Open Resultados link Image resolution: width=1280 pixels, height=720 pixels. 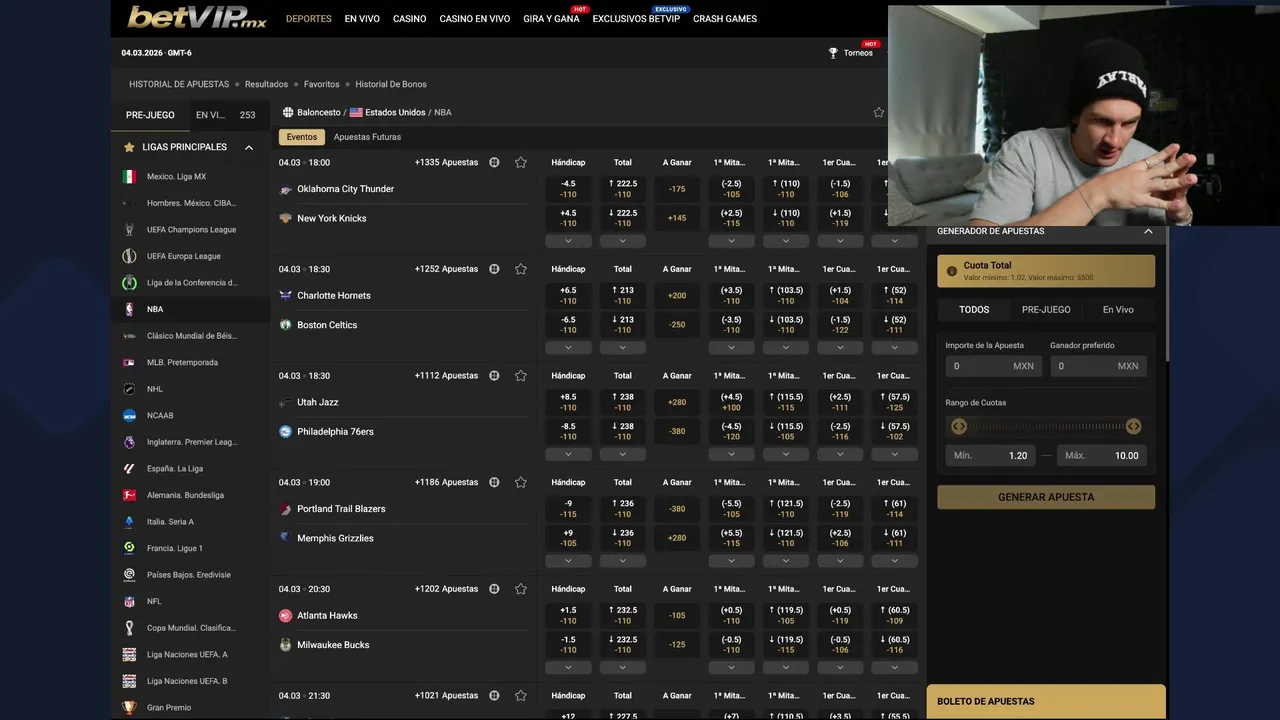[266, 84]
